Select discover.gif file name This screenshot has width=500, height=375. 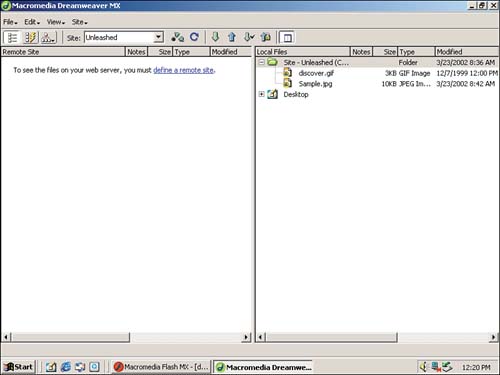[x=316, y=73]
